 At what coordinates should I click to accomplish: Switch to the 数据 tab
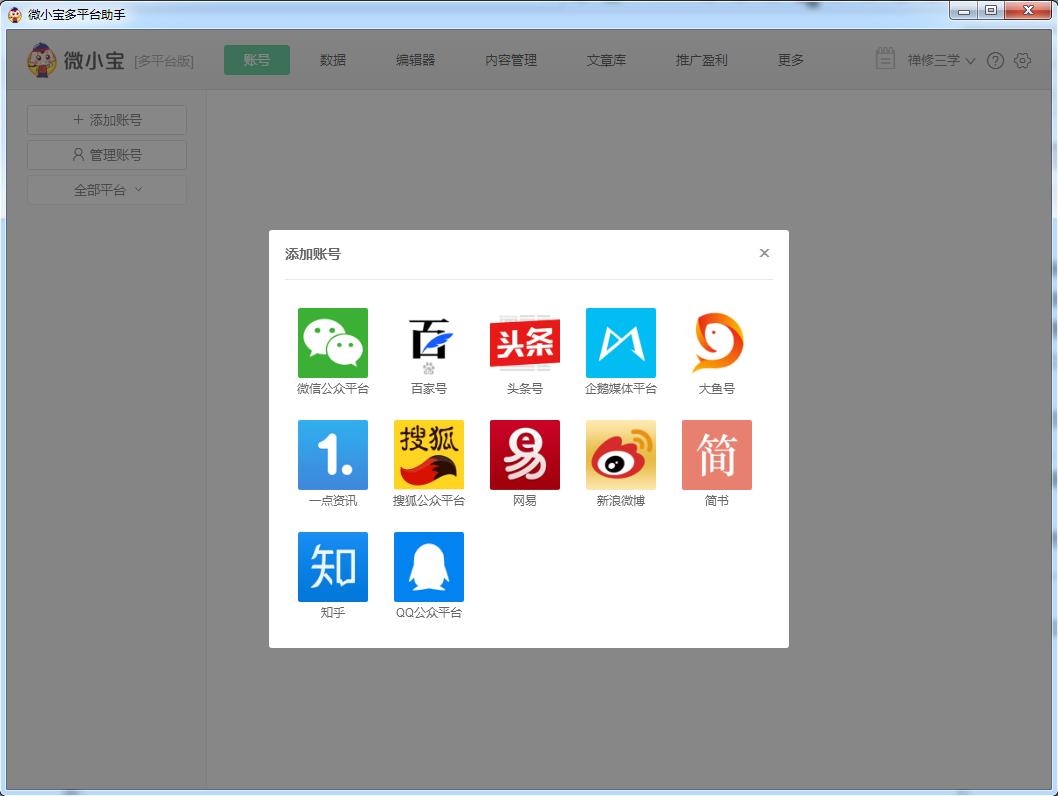tap(333, 60)
